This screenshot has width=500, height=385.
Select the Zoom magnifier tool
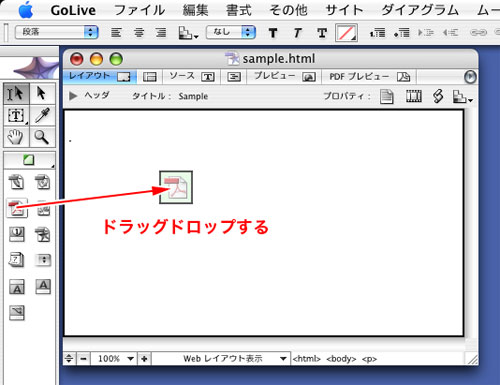tap(43, 137)
